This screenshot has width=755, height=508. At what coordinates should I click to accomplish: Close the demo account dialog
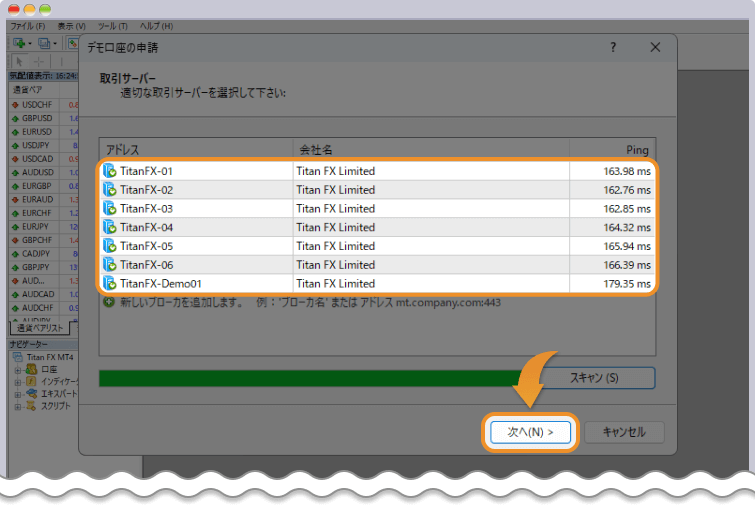[655, 47]
